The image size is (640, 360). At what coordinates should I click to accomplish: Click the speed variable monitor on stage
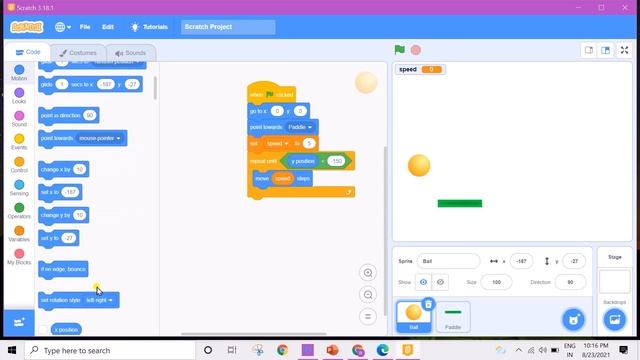tap(420, 69)
